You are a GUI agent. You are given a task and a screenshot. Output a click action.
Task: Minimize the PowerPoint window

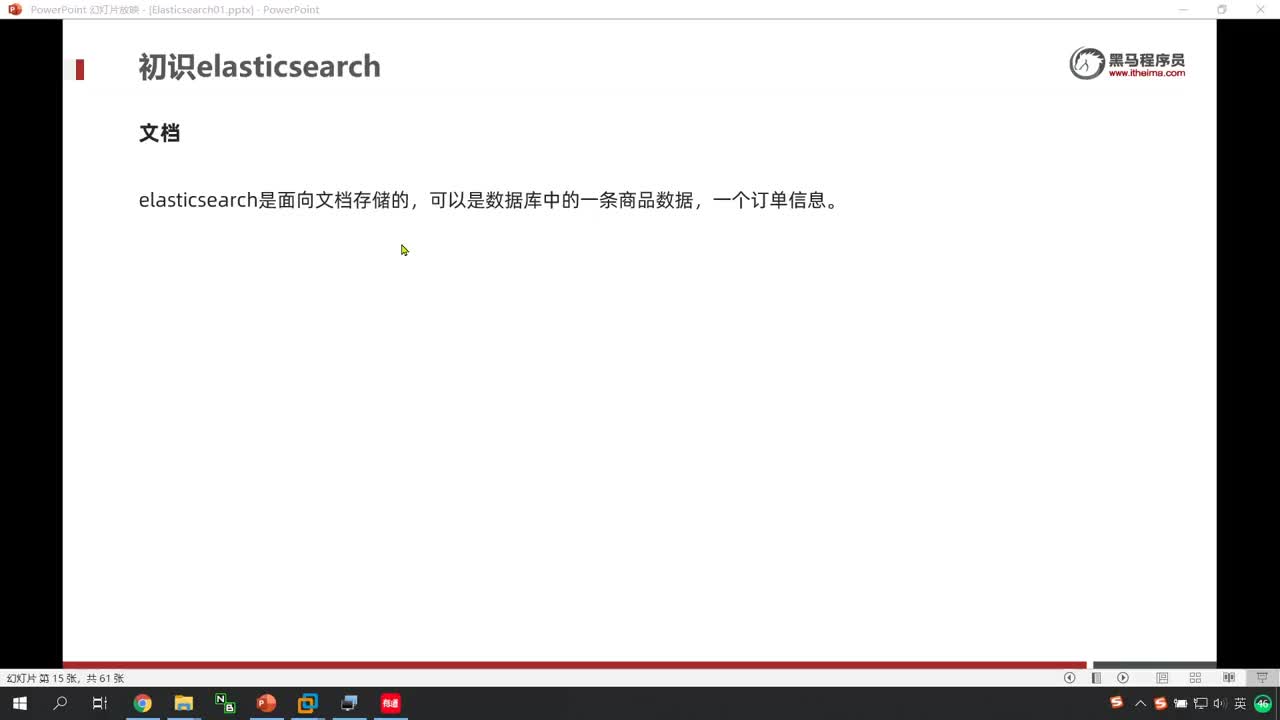1183,9
